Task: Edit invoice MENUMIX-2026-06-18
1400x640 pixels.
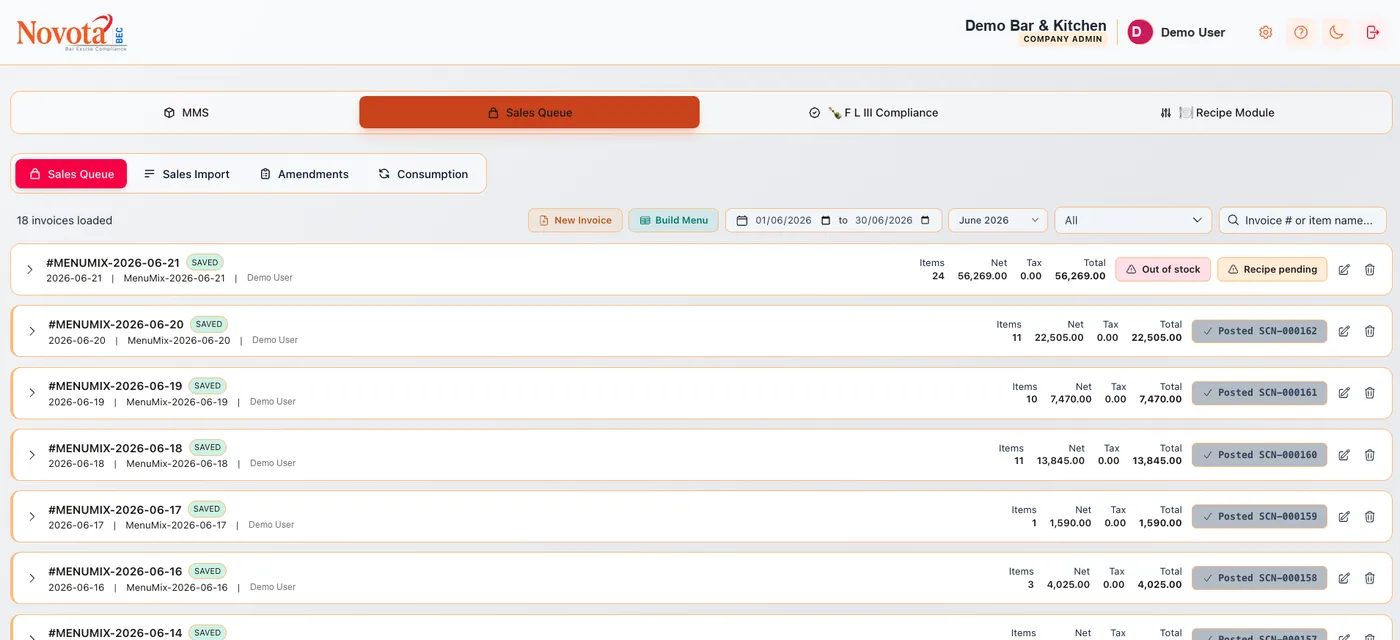Action: (x=1344, y=455)
